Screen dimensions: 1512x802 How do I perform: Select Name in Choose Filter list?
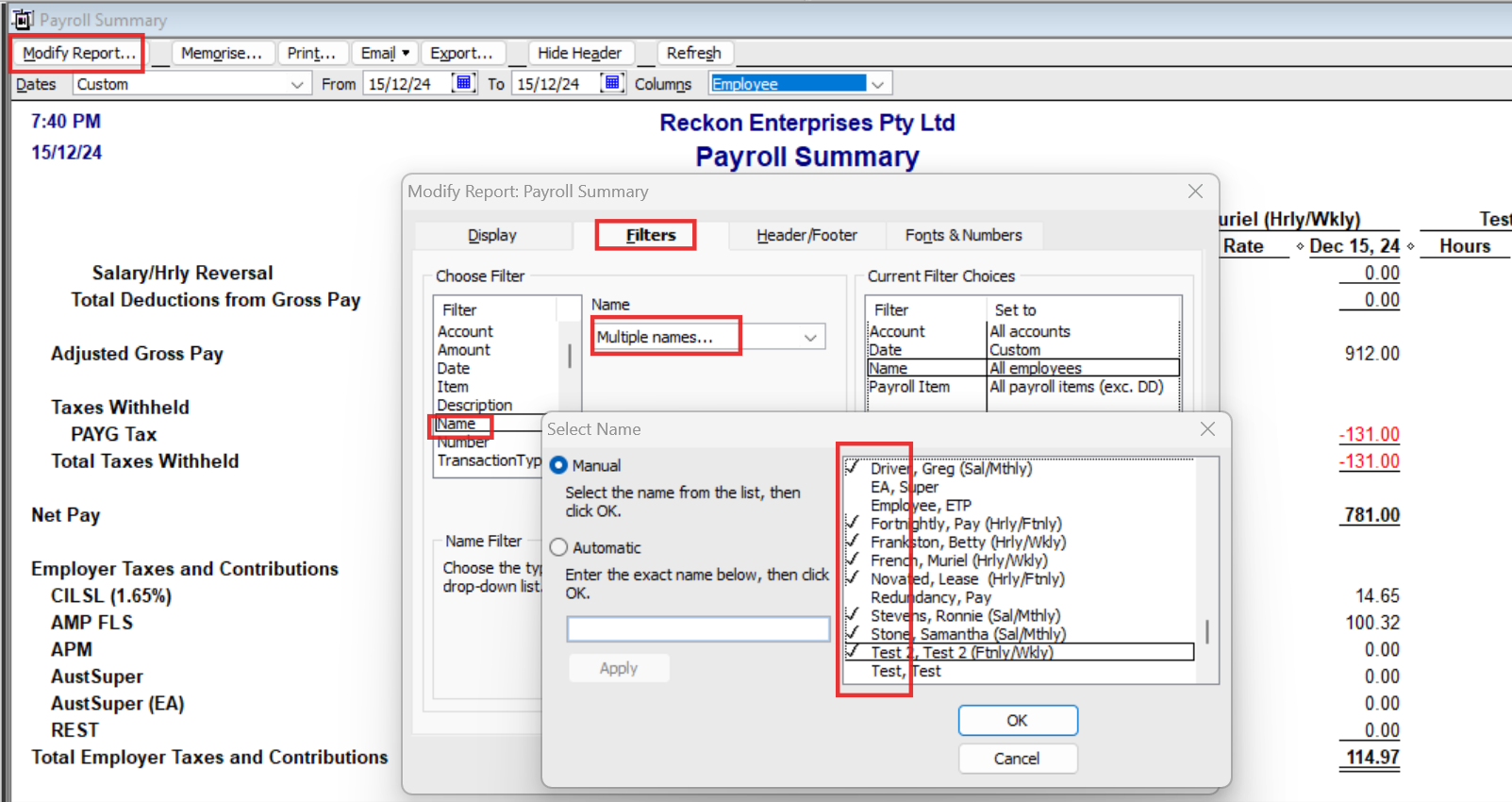[x=456, y=424]
